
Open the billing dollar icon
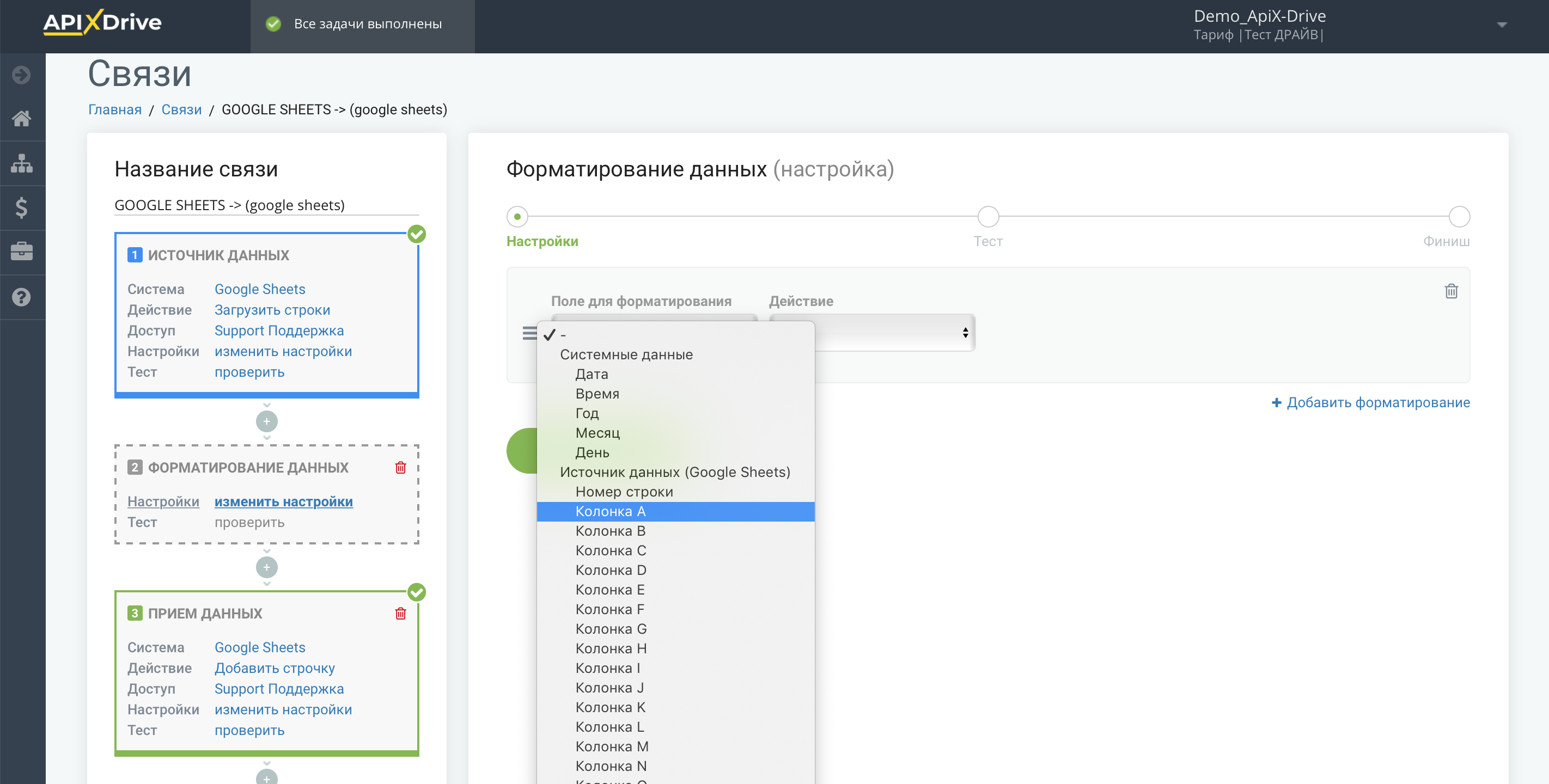(22, 207)
